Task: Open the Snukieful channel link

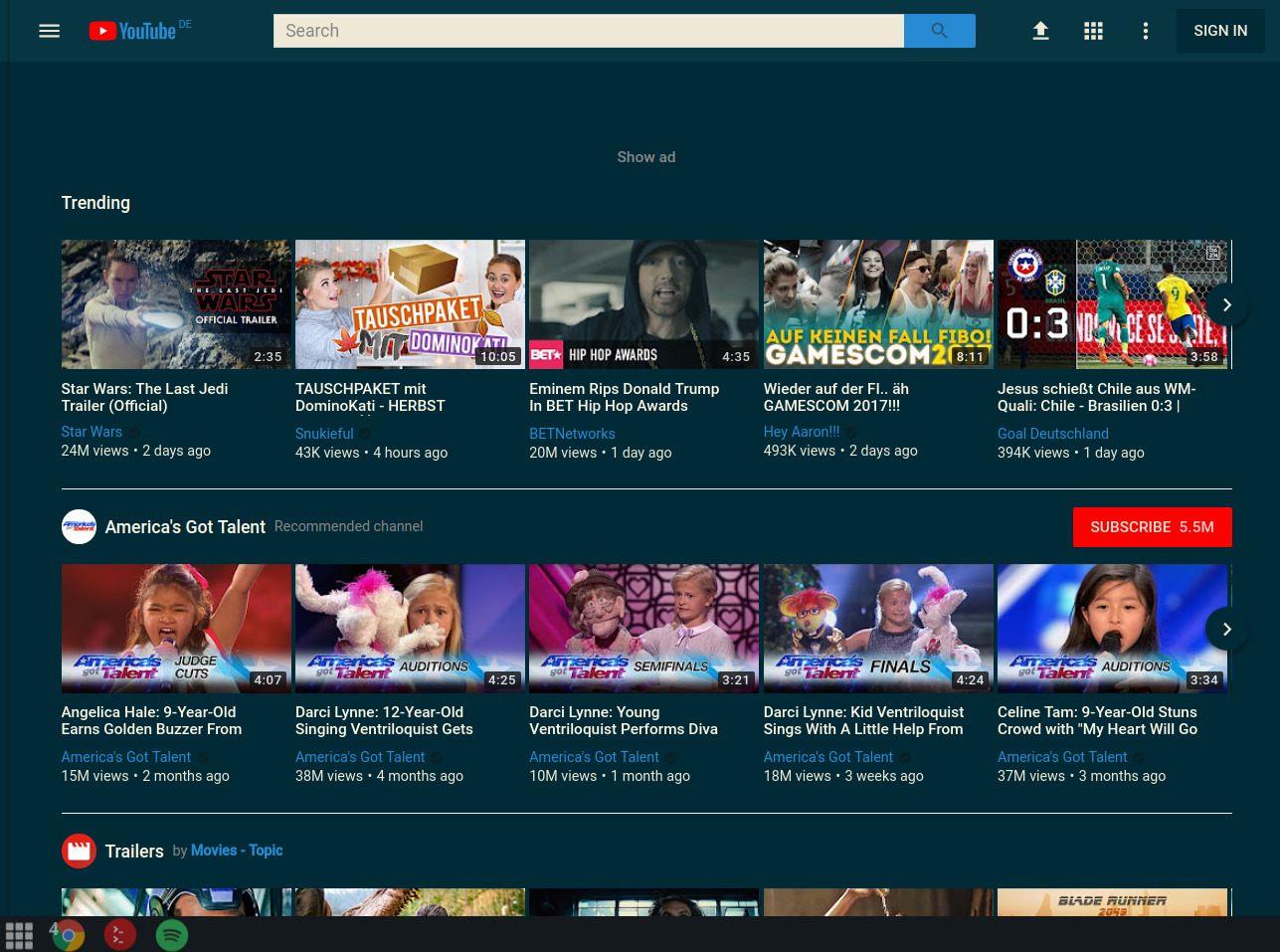Action: click(x=324, y=434)
